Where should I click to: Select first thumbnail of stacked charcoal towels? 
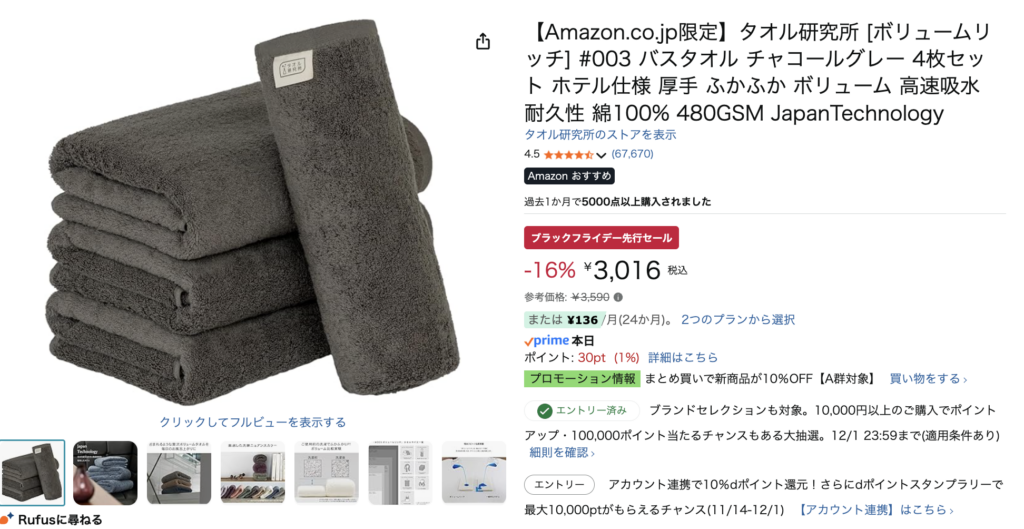[33, 472]
